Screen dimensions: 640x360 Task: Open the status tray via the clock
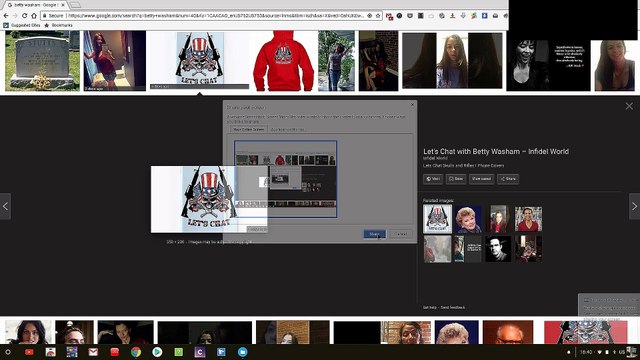tap(586, 352)
